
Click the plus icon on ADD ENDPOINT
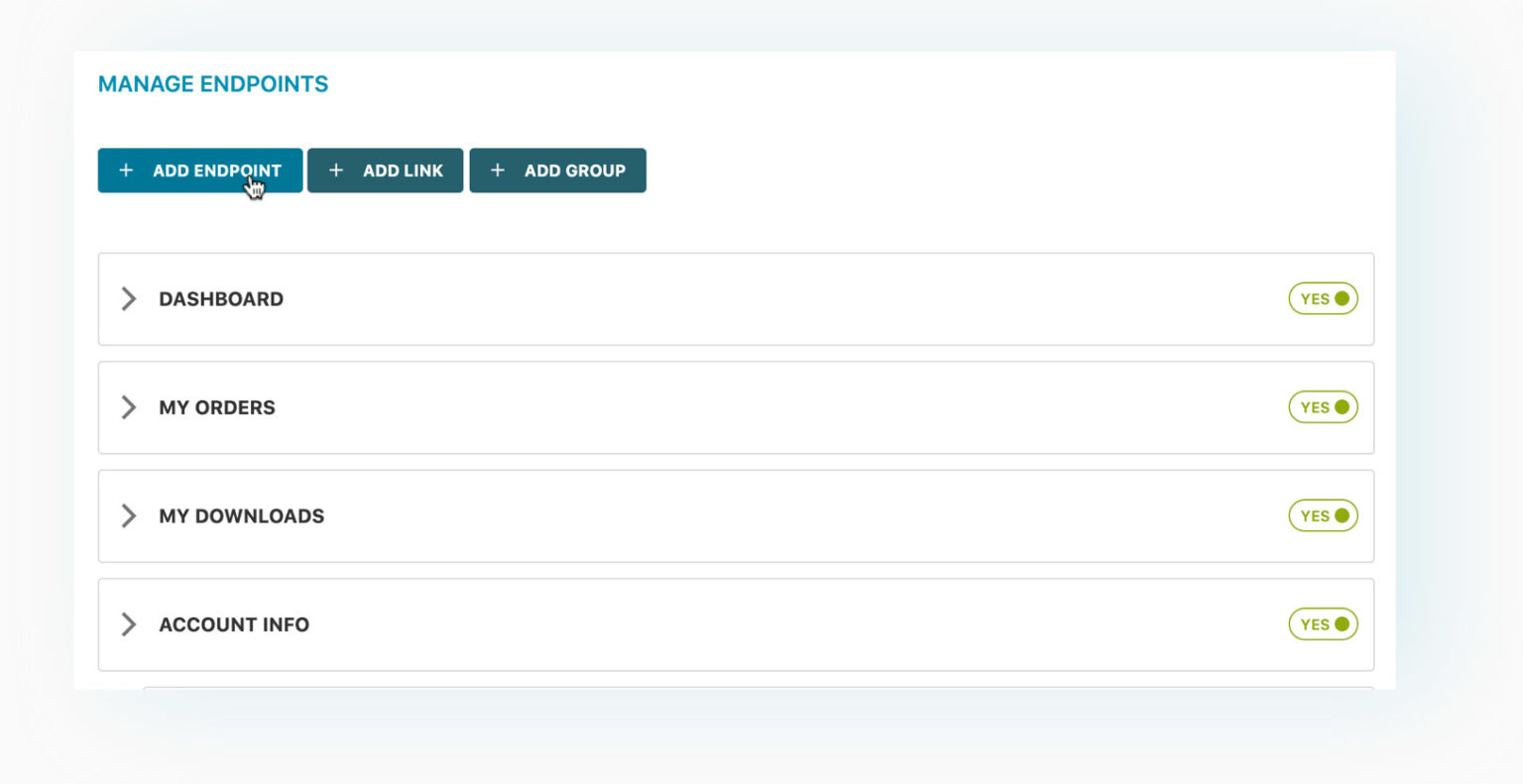click(126, 170)
